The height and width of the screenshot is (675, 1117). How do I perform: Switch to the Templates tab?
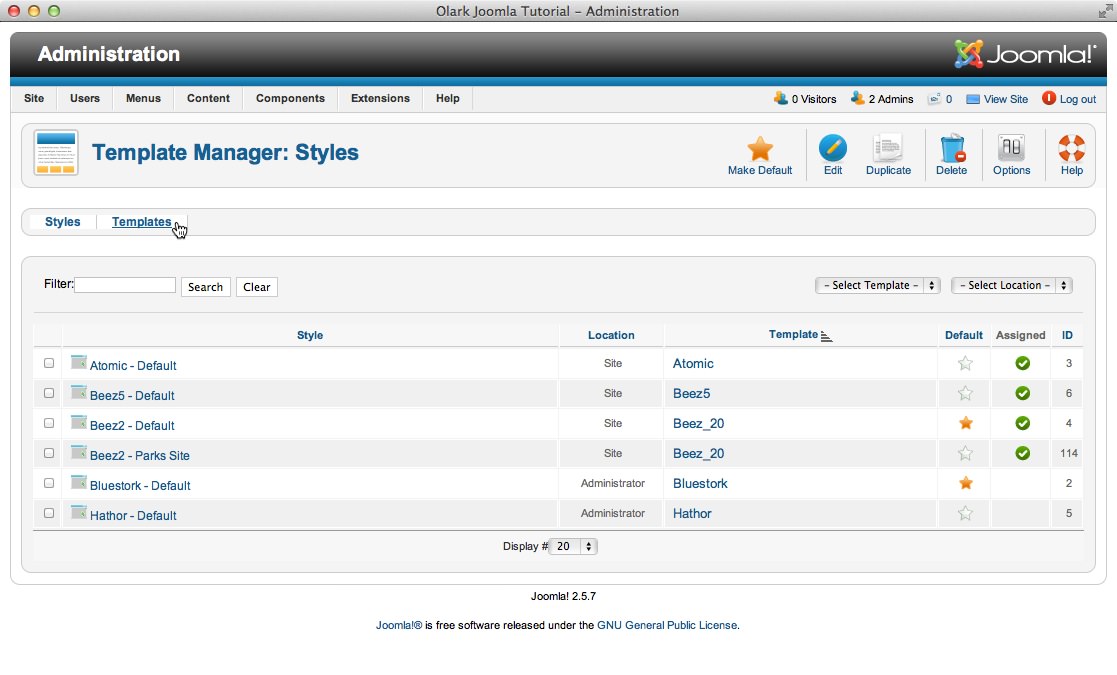[x=141, y=222]
